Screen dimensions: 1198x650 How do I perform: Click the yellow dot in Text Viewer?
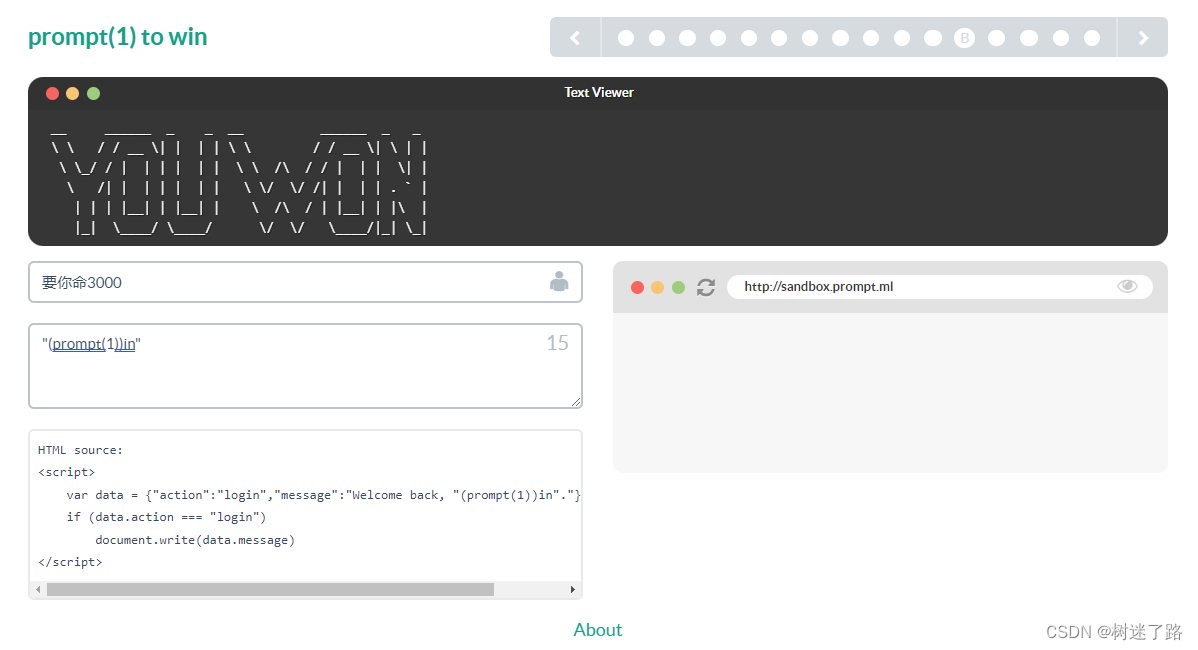point(73,93)
